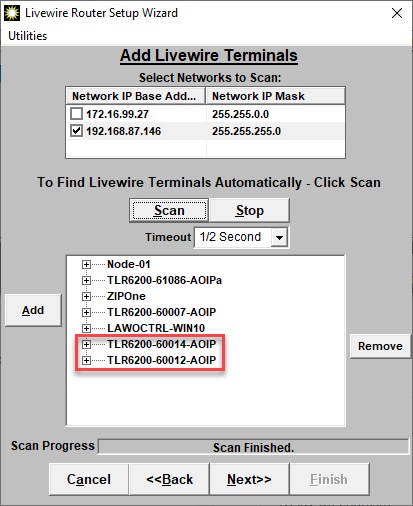Screen dimensions: 413x506
Task: Uncheck the 192.168.87.146 network checkbox
Action: coord(76,131)
